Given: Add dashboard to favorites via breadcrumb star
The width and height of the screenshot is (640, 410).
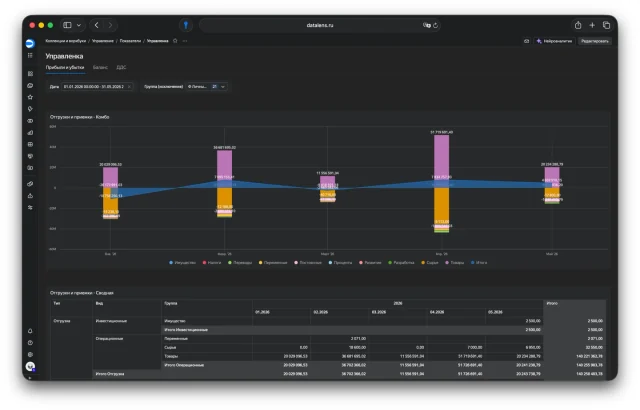Looking at the screenshot, I should [175, 41].
